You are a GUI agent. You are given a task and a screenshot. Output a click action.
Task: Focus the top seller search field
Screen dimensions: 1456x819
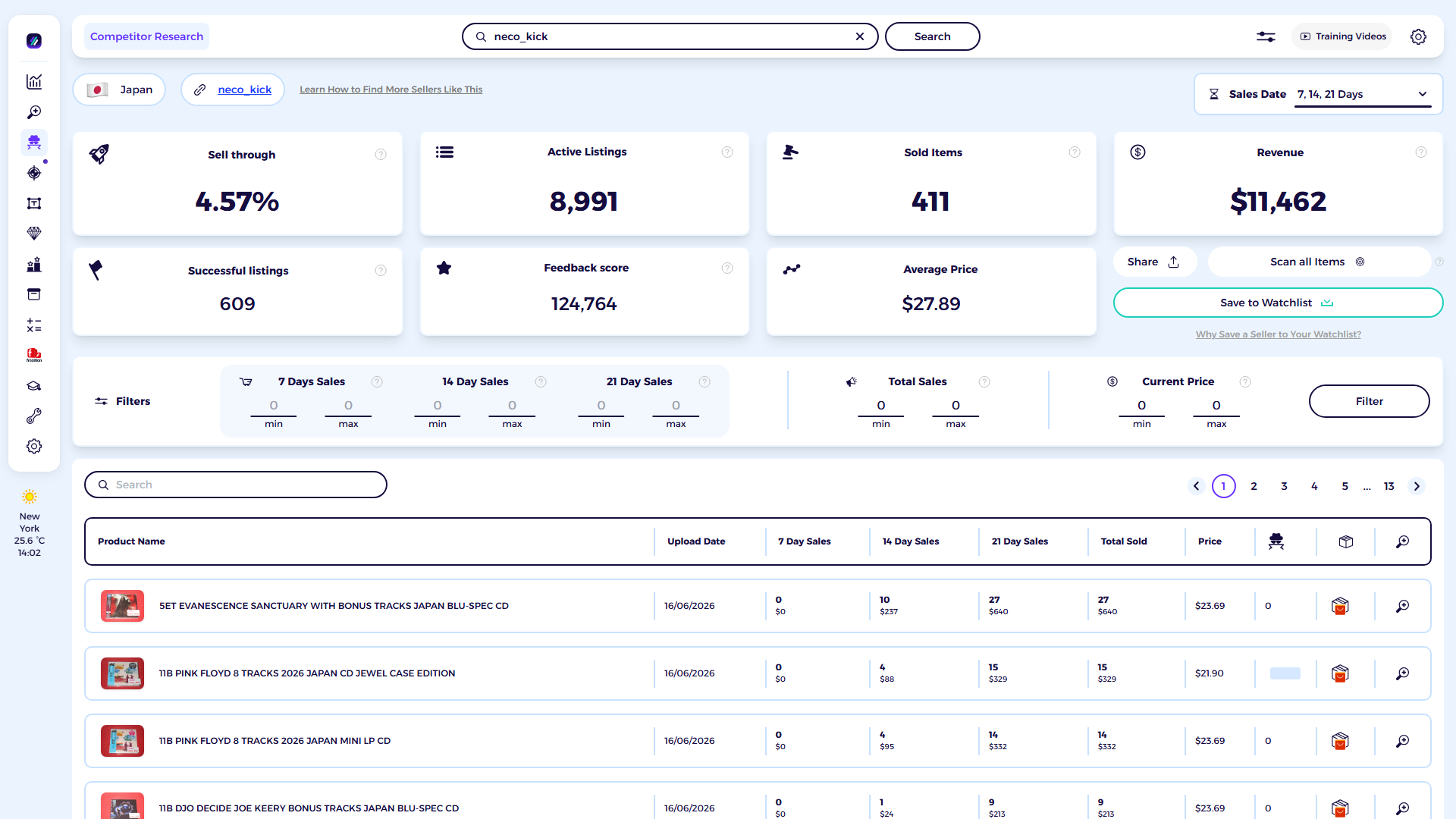coord(670,36)
